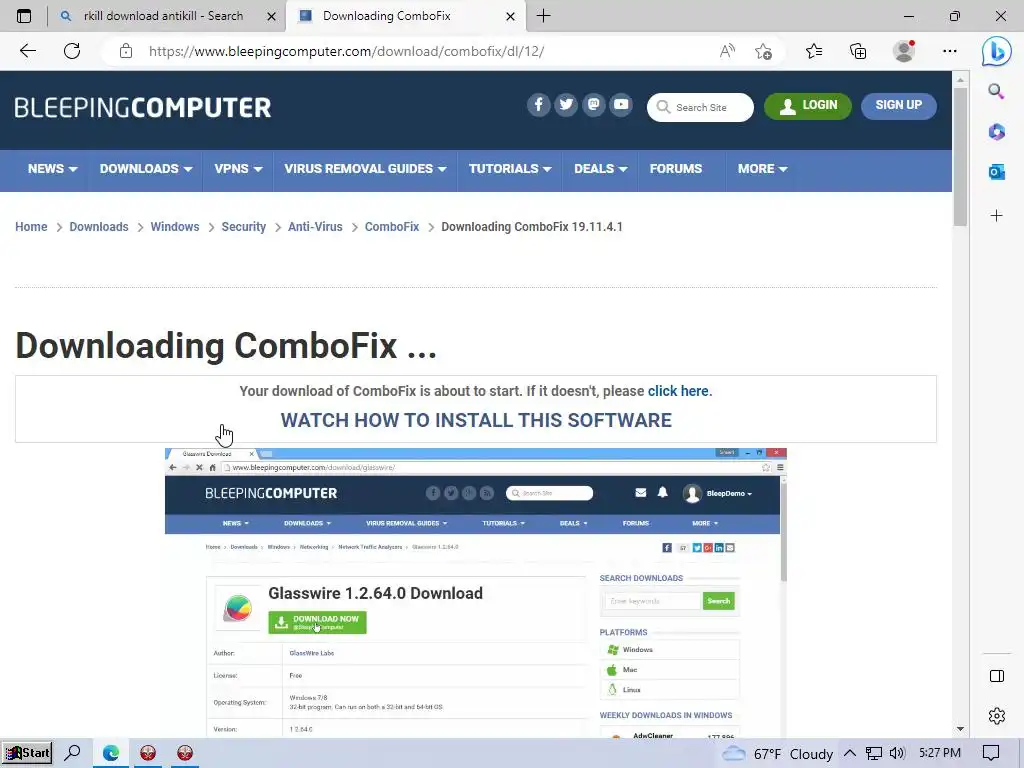Open the Windows breadcrumb link
The image size is (1024, 768).
pos(174,227)
